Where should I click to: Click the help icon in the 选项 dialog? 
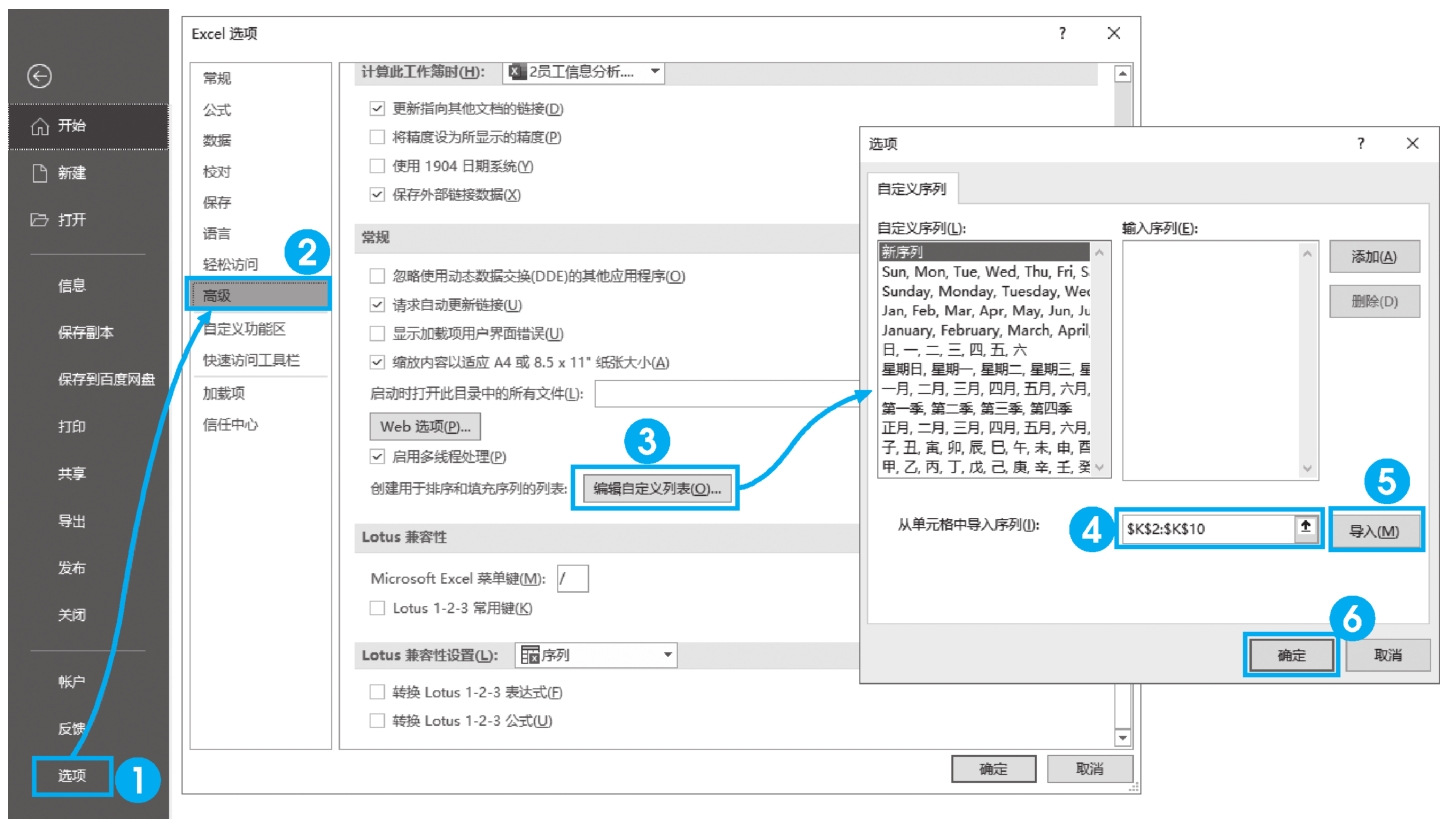pos(1361,144)
